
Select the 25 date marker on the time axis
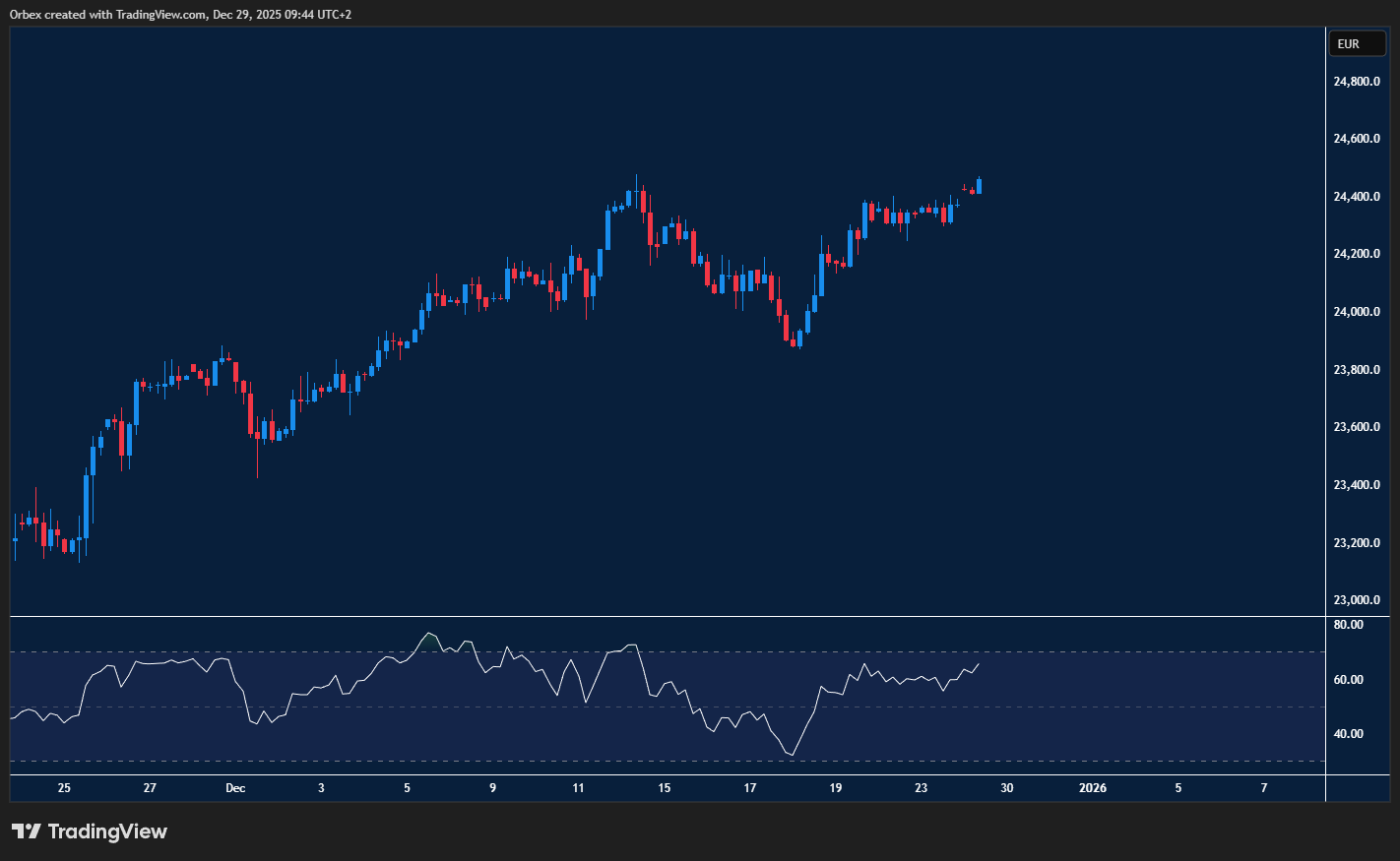64,788
